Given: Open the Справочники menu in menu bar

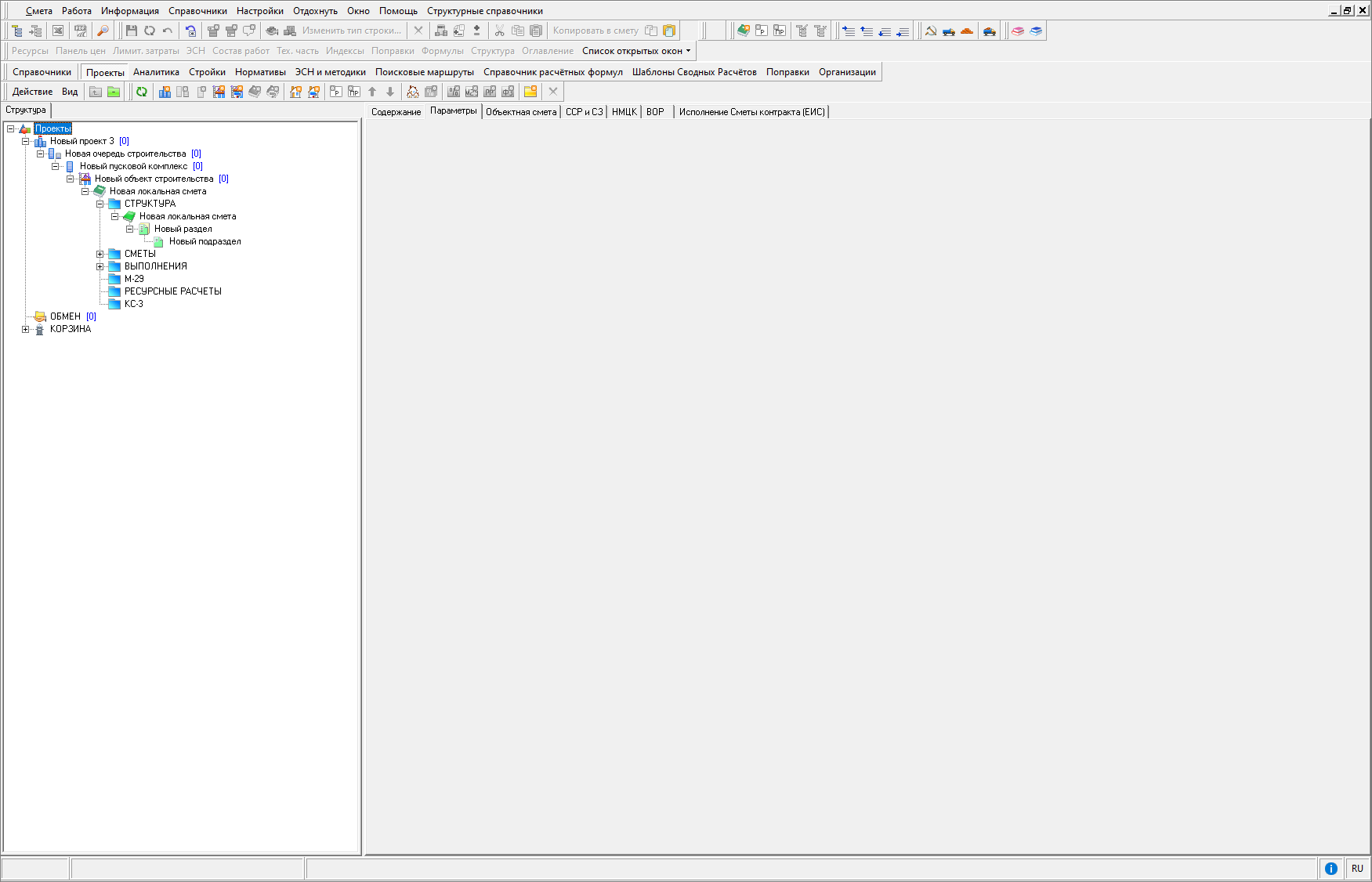Looking at the screenshot, I should tap(197, 11).
